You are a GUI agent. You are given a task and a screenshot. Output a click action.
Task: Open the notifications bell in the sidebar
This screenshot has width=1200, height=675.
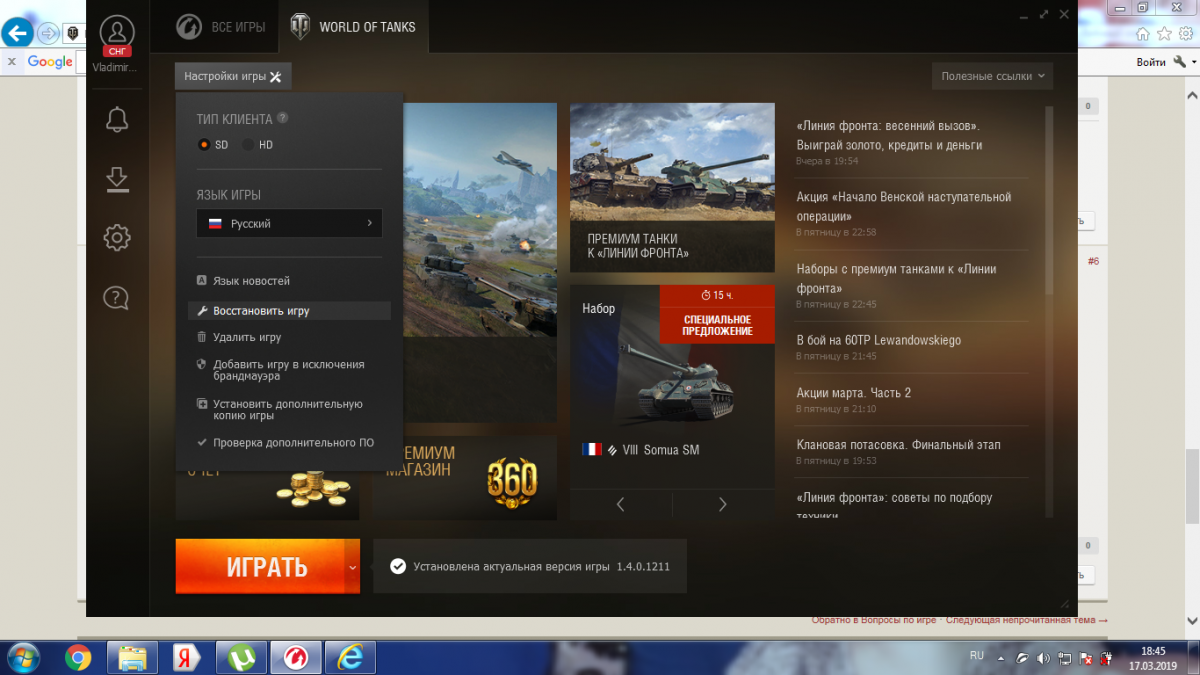[x=117, y=120]
